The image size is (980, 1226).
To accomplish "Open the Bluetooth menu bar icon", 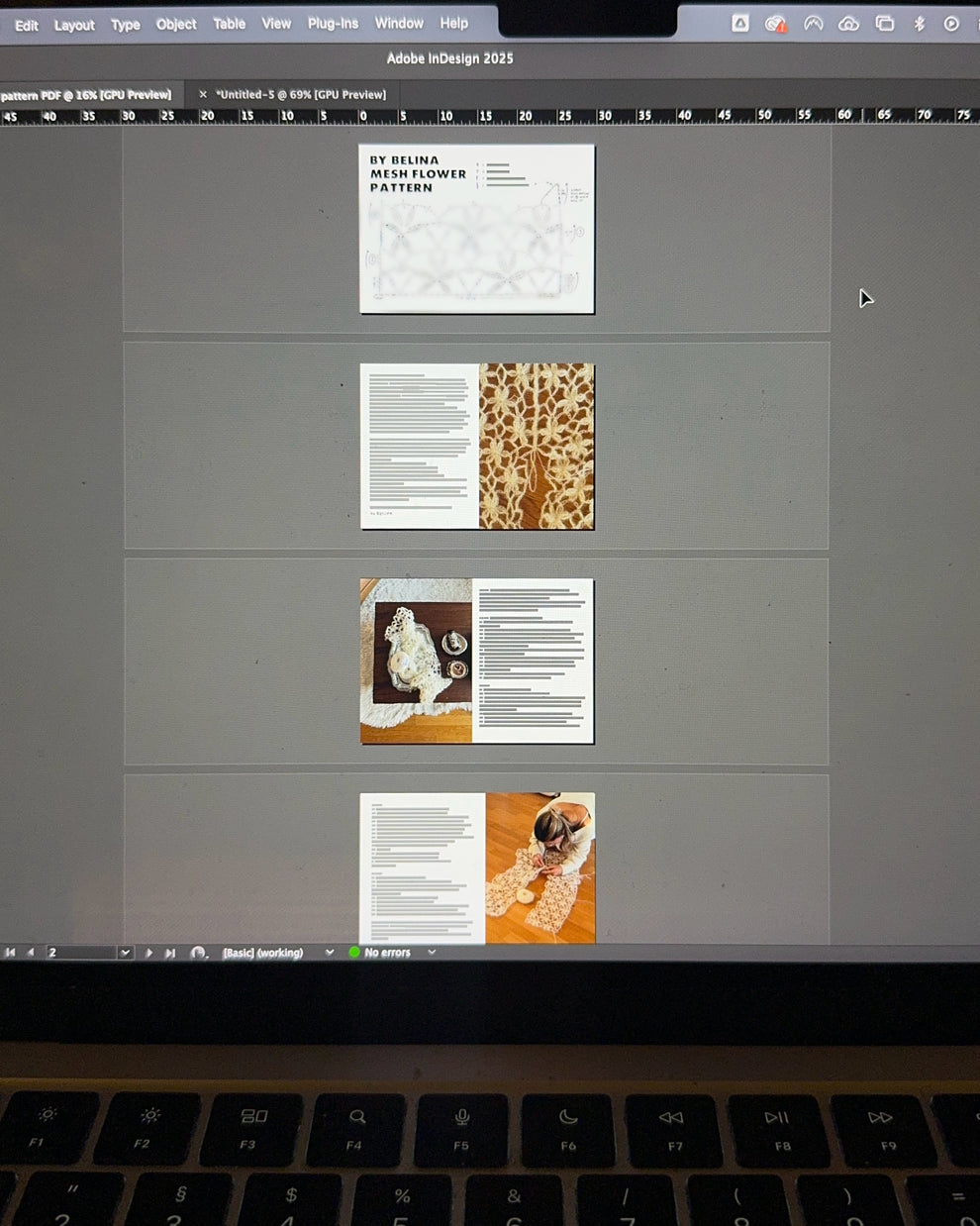I will click(919, 24).
